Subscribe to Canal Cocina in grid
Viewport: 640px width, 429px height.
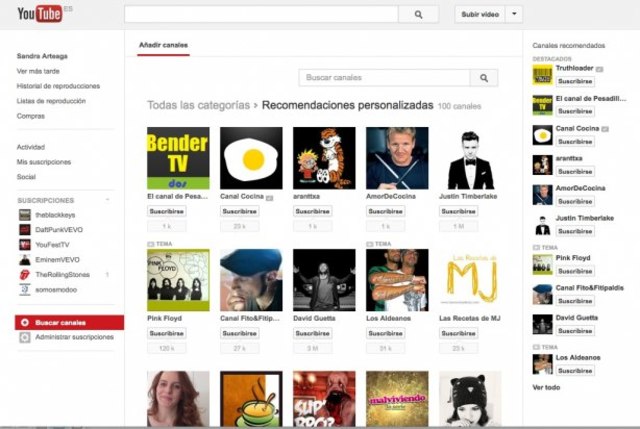coord(240,211)
